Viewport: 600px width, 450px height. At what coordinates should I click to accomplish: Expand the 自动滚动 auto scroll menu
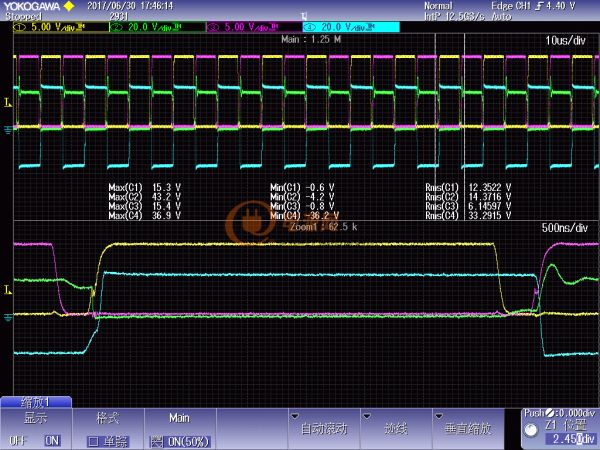tap(323, 429)
